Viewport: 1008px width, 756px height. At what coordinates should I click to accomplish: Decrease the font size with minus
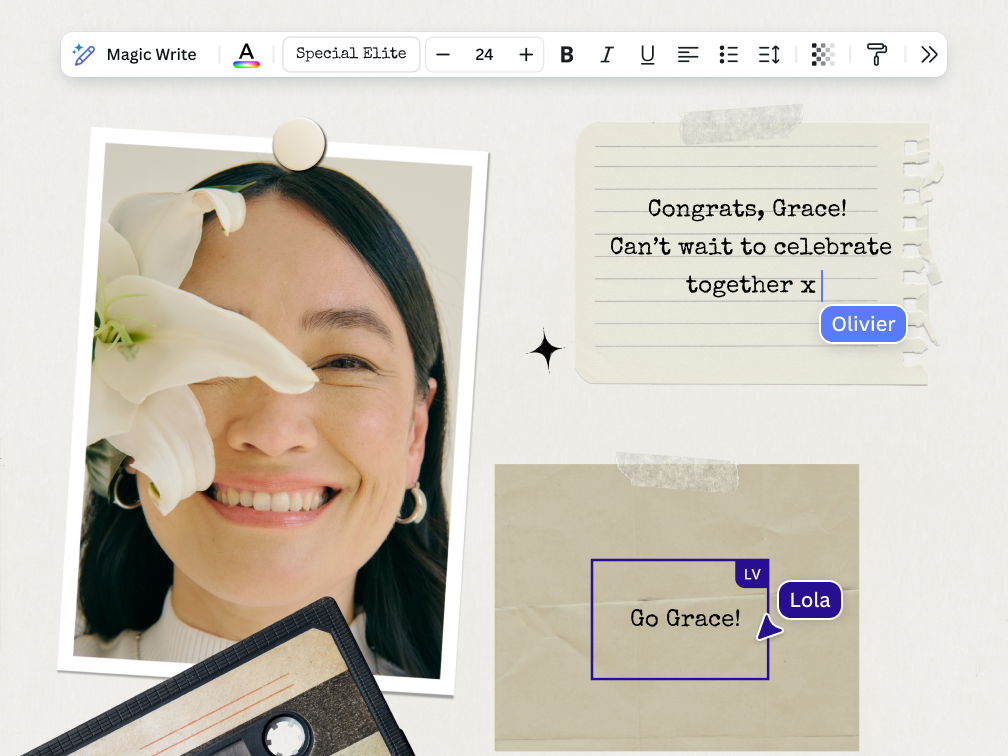(x=443, y=54)
